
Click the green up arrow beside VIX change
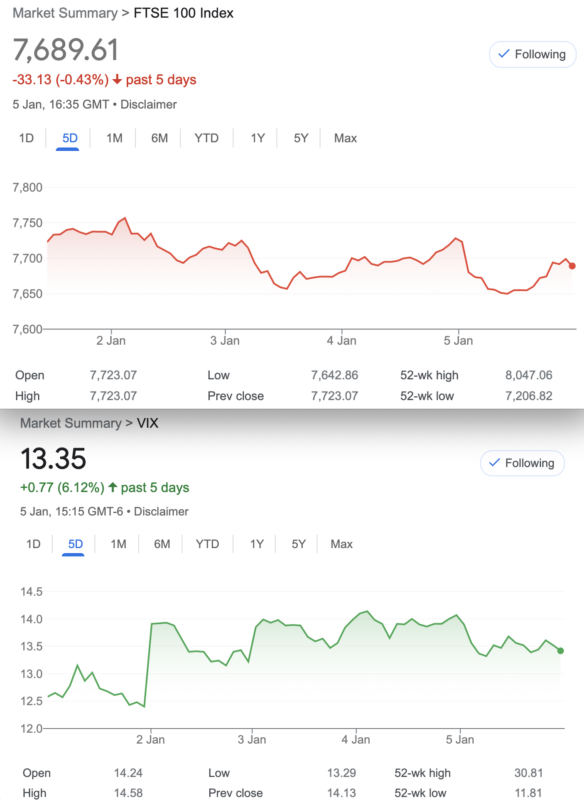pos(113,487)
